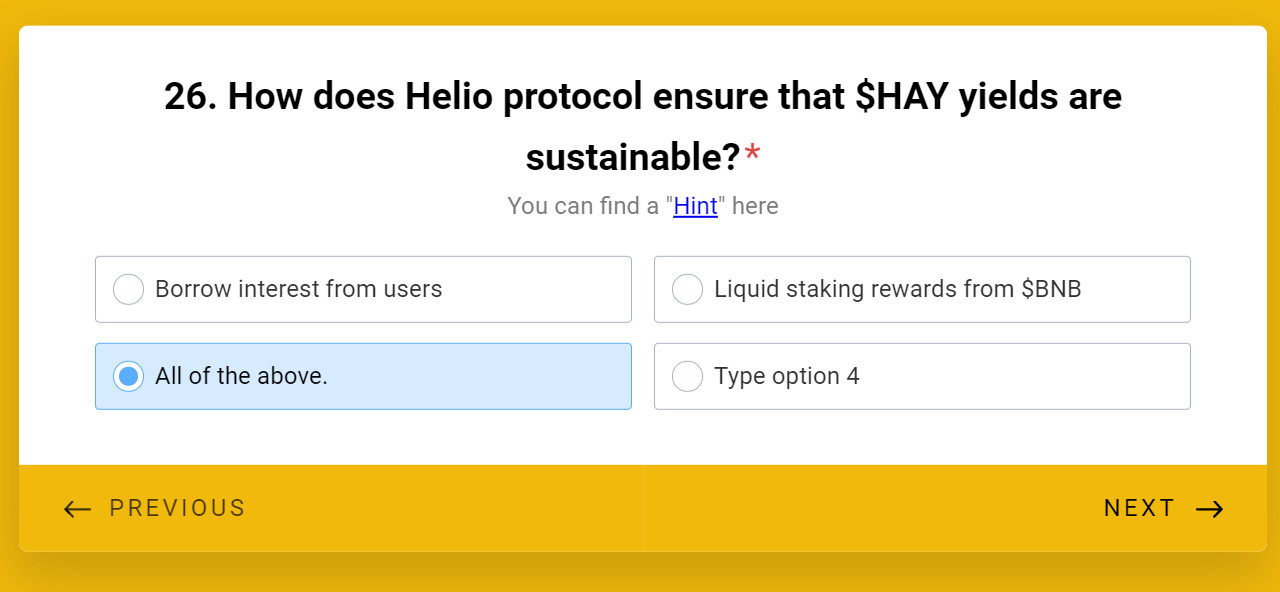Click the right arrow icon beside Next
The image size is (1280, 592).
[x=1210, y=510]
